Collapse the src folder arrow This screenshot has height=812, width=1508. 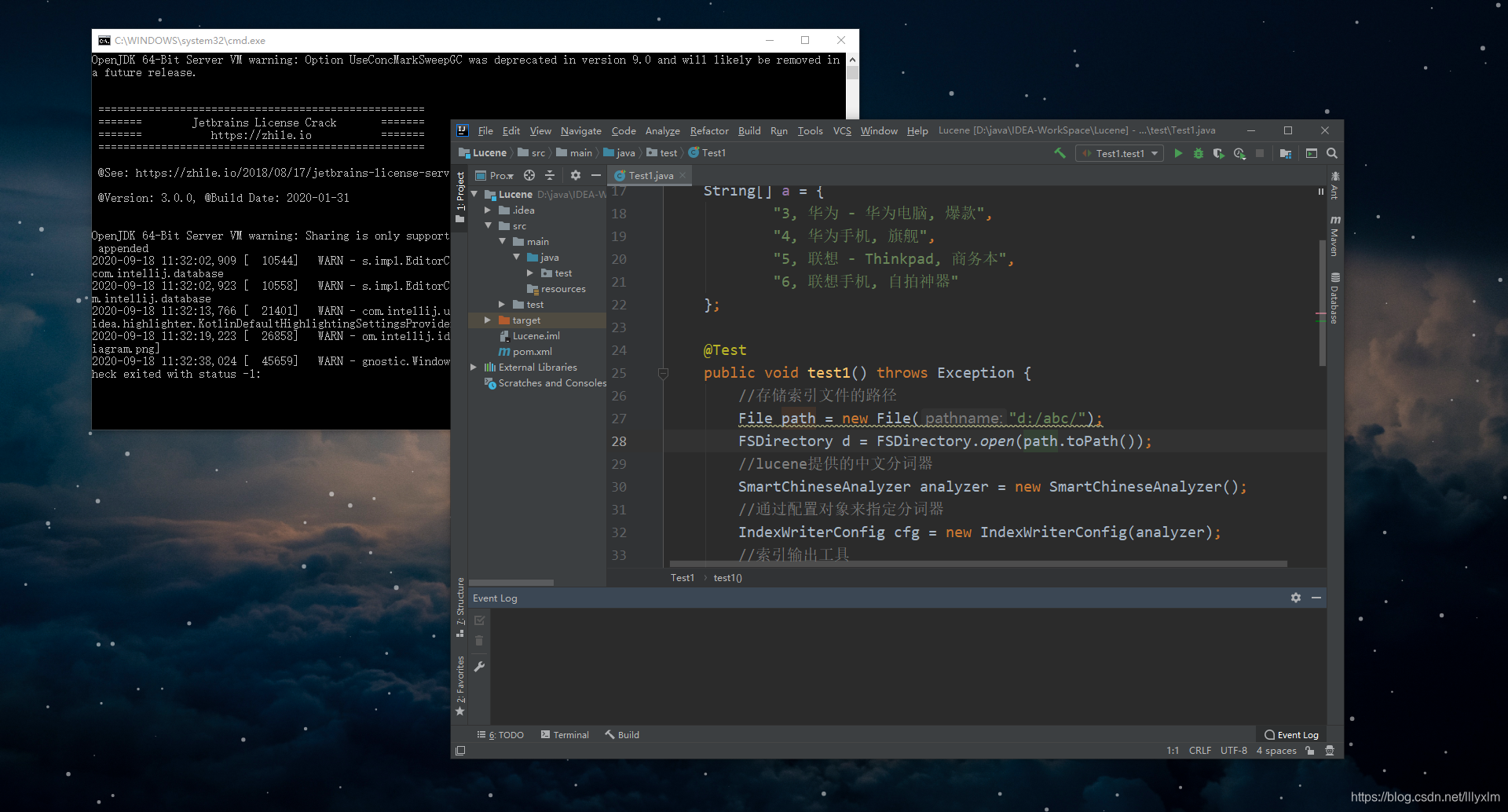[x=488, y=225]
